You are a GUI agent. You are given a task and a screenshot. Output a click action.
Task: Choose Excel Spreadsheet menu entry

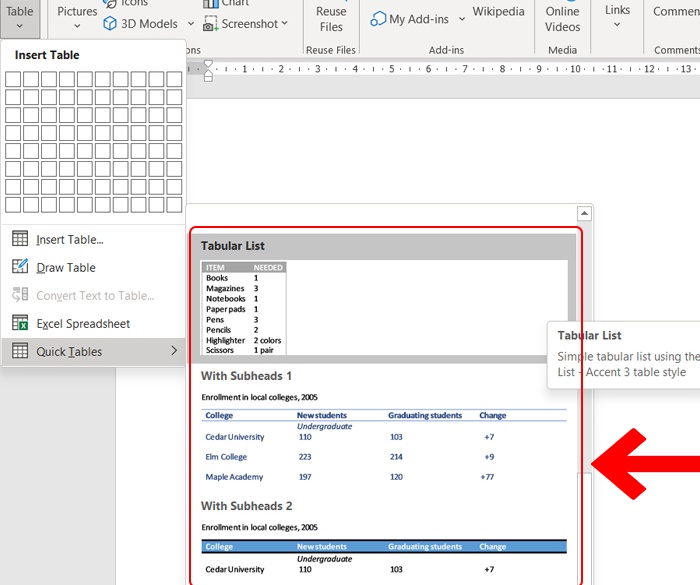93,323
